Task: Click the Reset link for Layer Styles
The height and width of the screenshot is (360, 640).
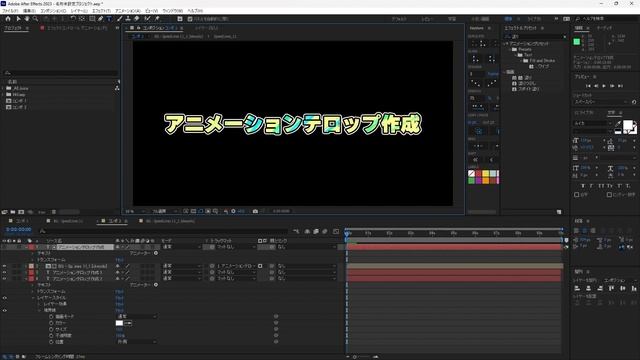Action: pyautogui.click(x=120, y=298)
